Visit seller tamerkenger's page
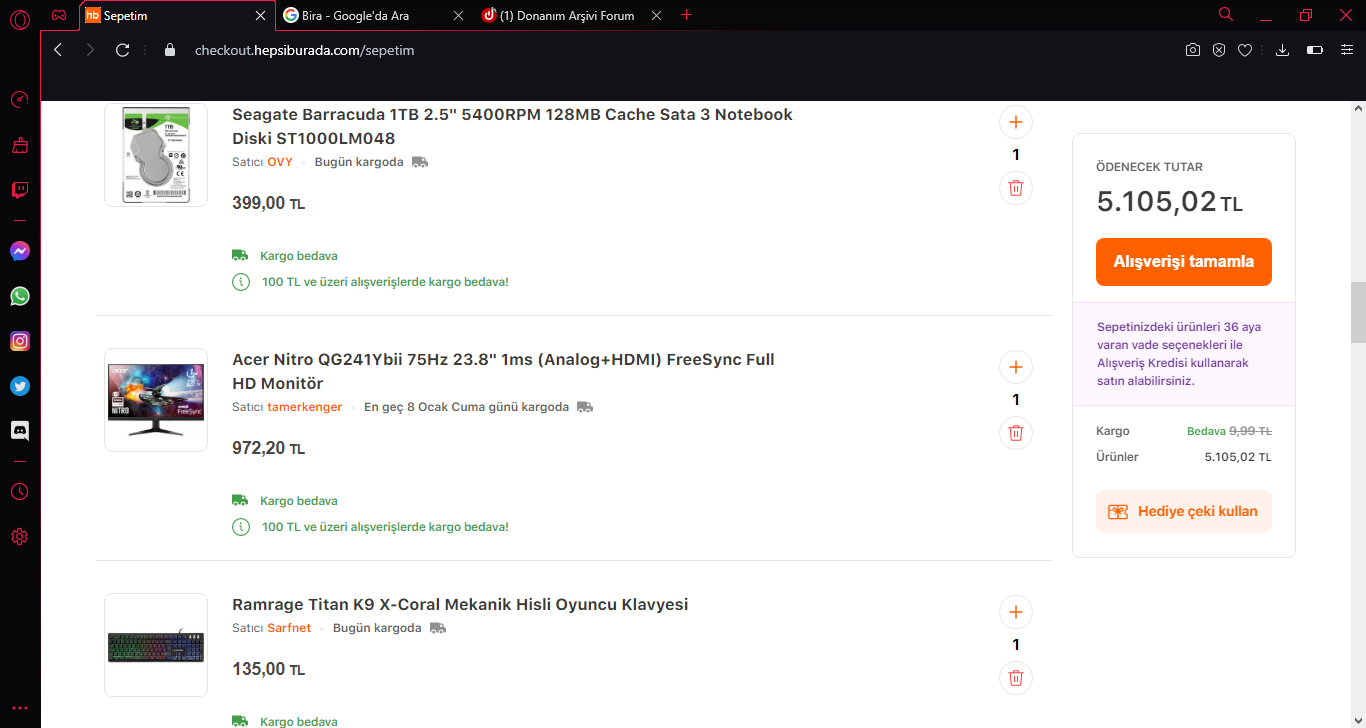1366x728 pixels. [x=305, y=407]
